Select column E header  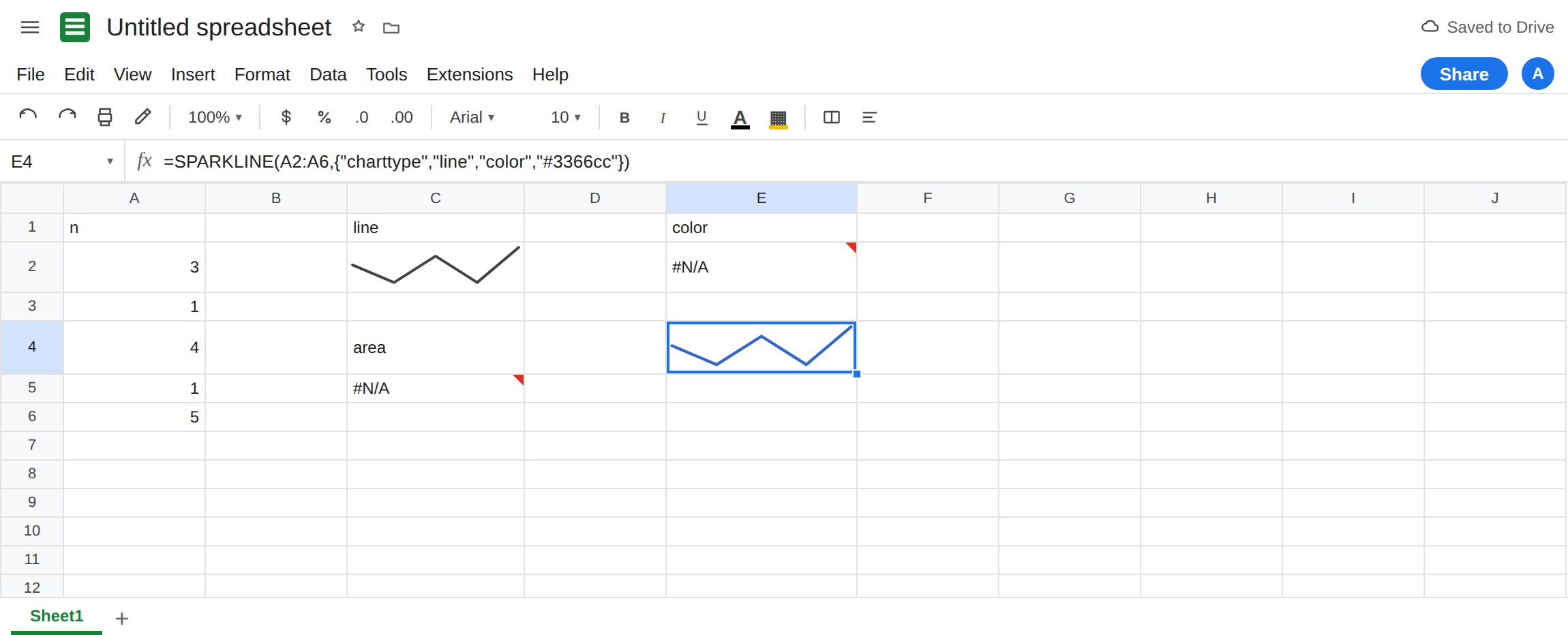[762, 198]
